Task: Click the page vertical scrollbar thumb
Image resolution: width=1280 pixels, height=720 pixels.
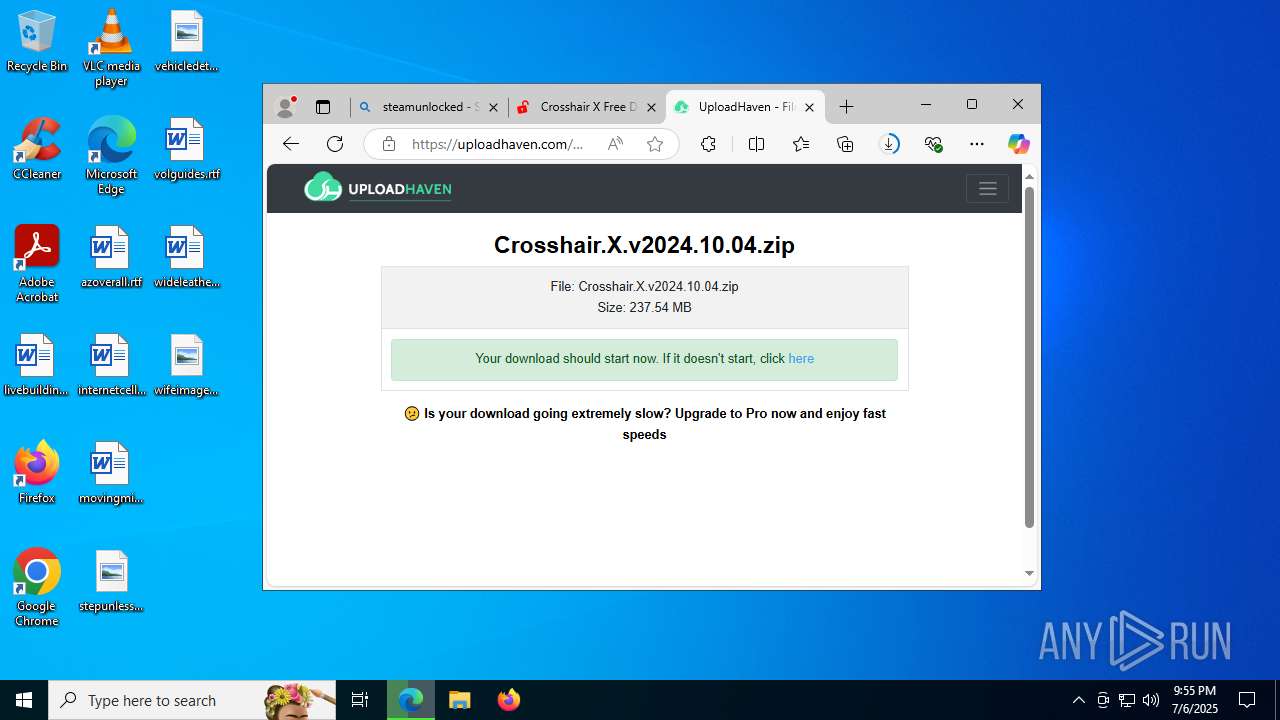Action: click(x=1029, y=357)
